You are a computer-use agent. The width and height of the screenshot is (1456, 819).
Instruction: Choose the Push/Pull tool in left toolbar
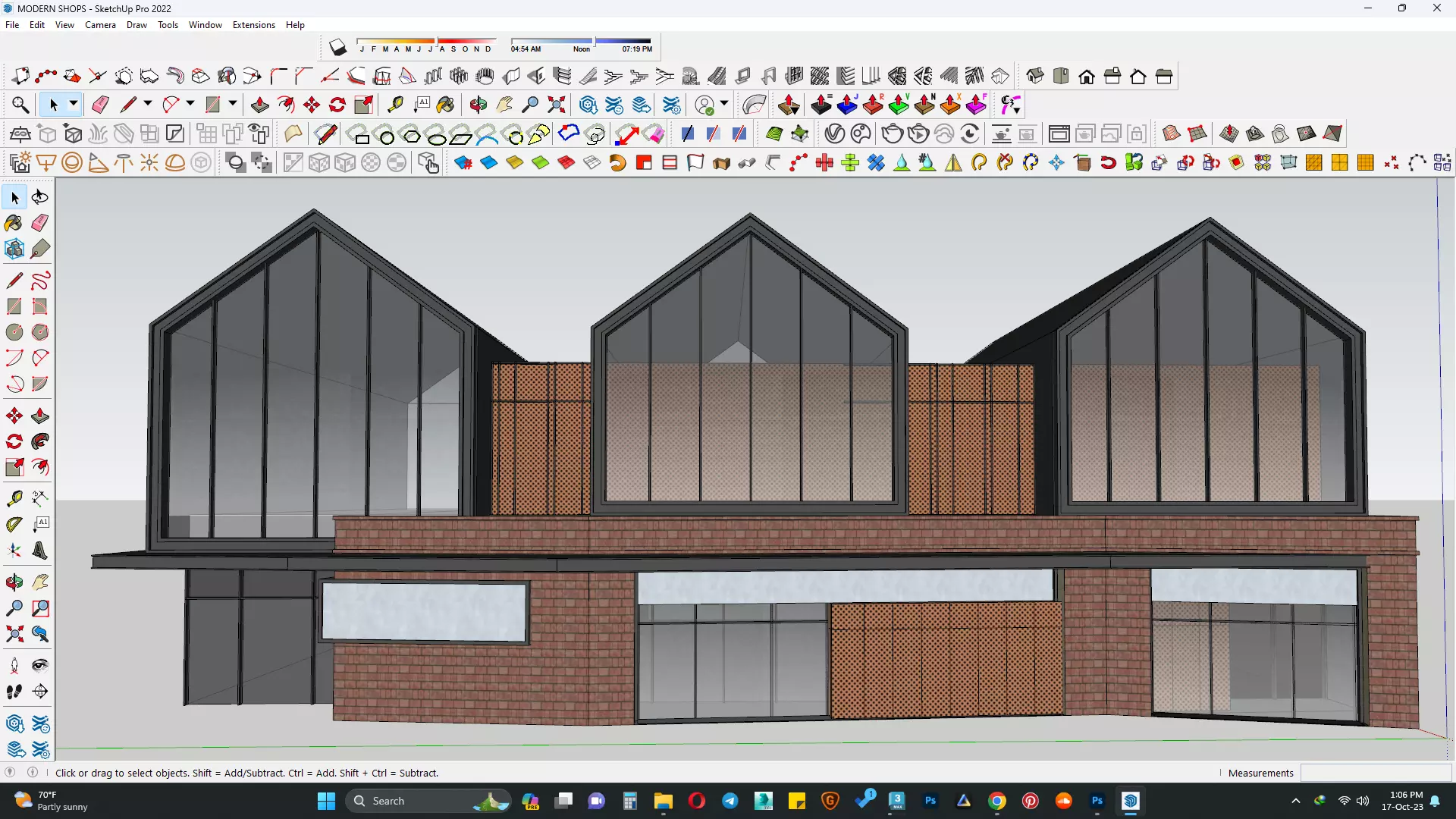(x=40, y=416)
